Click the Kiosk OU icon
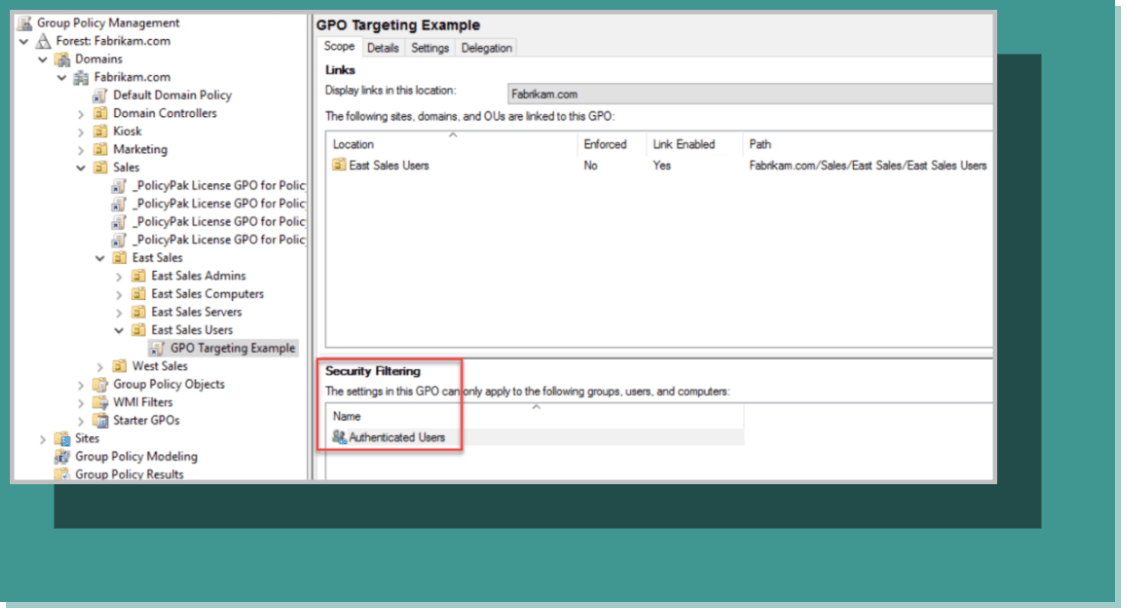1127x614 pixels. coord(101,131)
